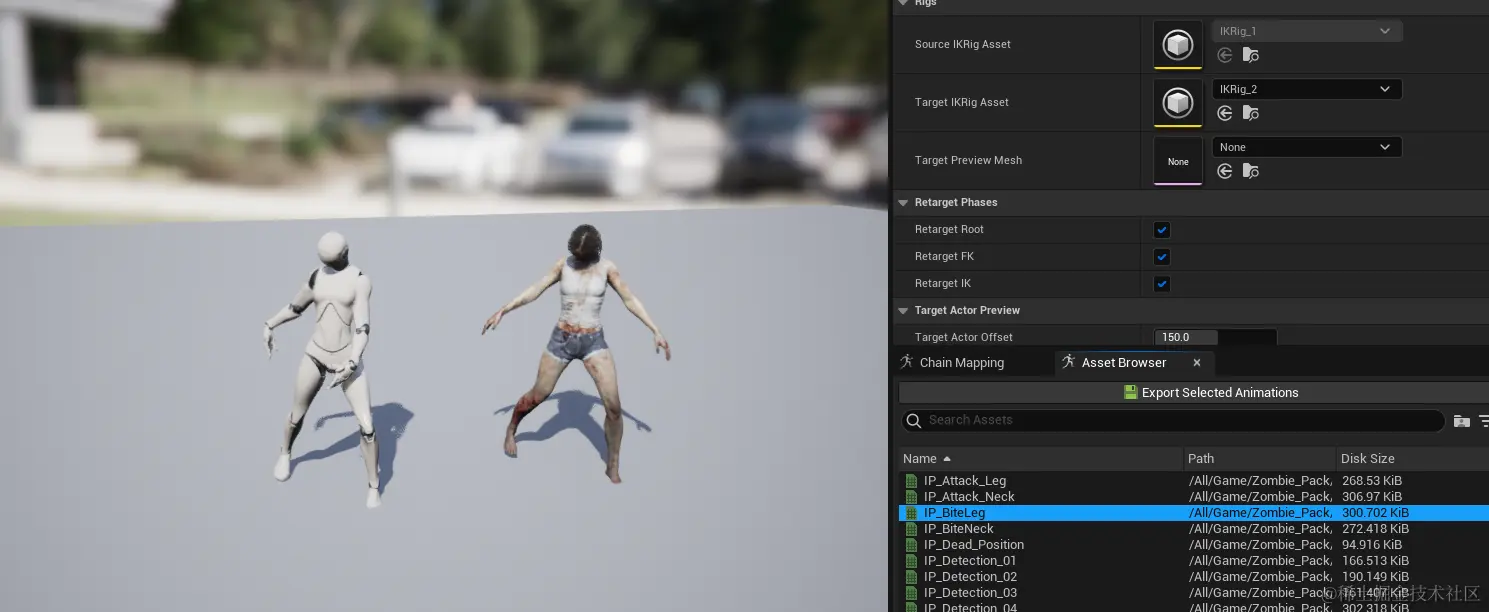Select the IP_Dead_Position animation
This screenshot has width=1489, height=612.
click(x=973, y=545)
